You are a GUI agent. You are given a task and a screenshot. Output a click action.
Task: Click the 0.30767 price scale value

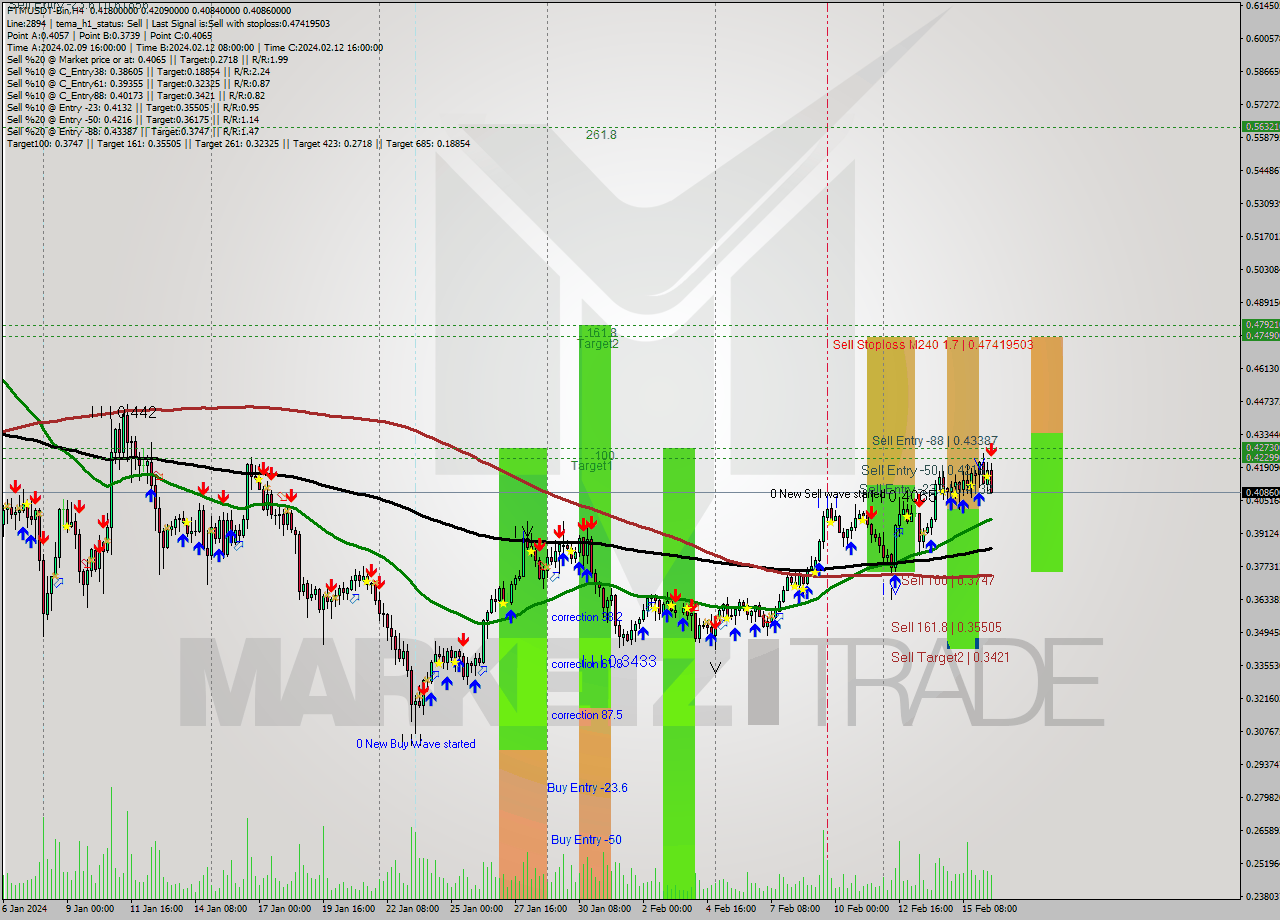point(1262,732)
